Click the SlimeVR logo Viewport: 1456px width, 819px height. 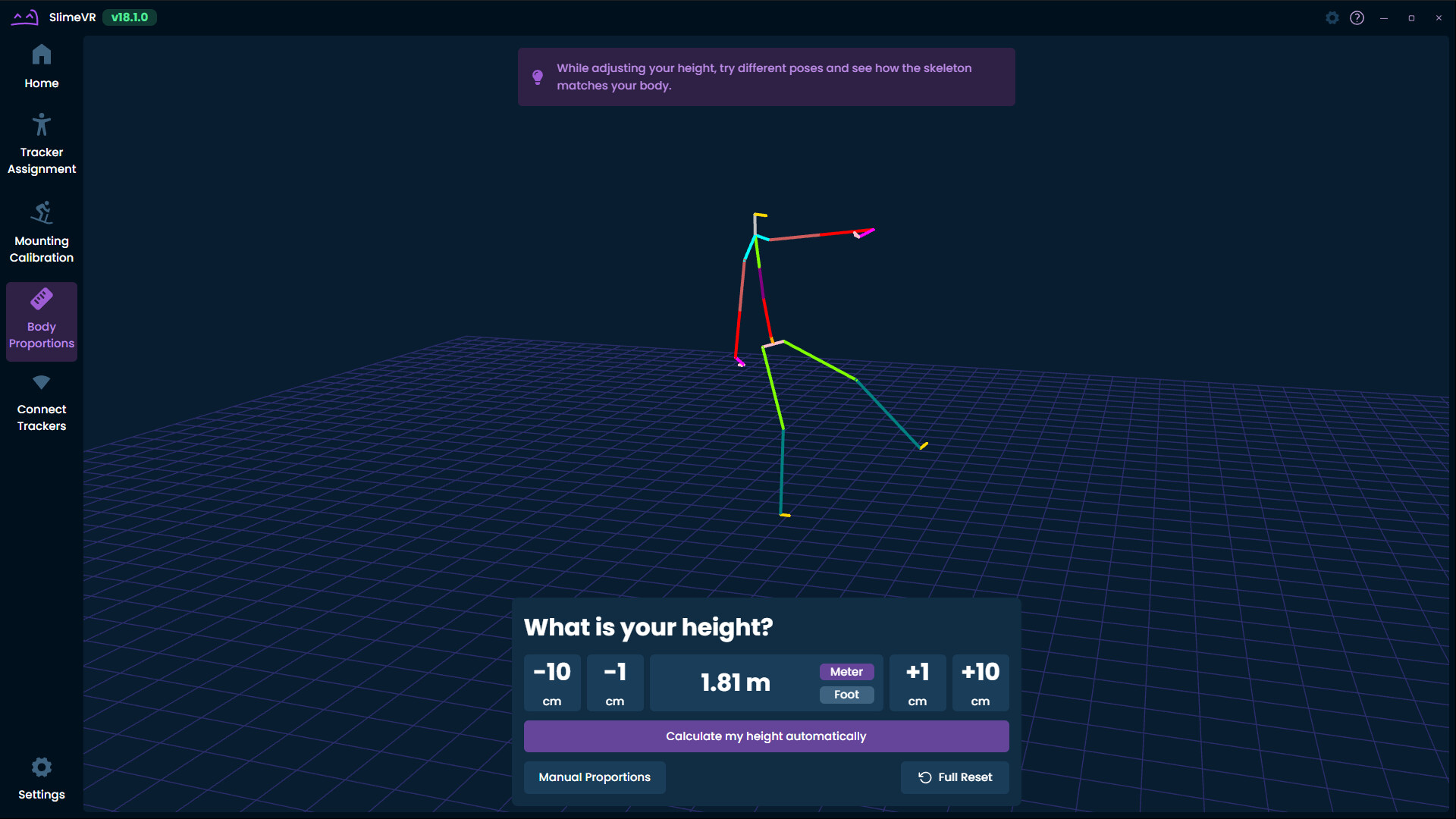click(x=25, y=17)
